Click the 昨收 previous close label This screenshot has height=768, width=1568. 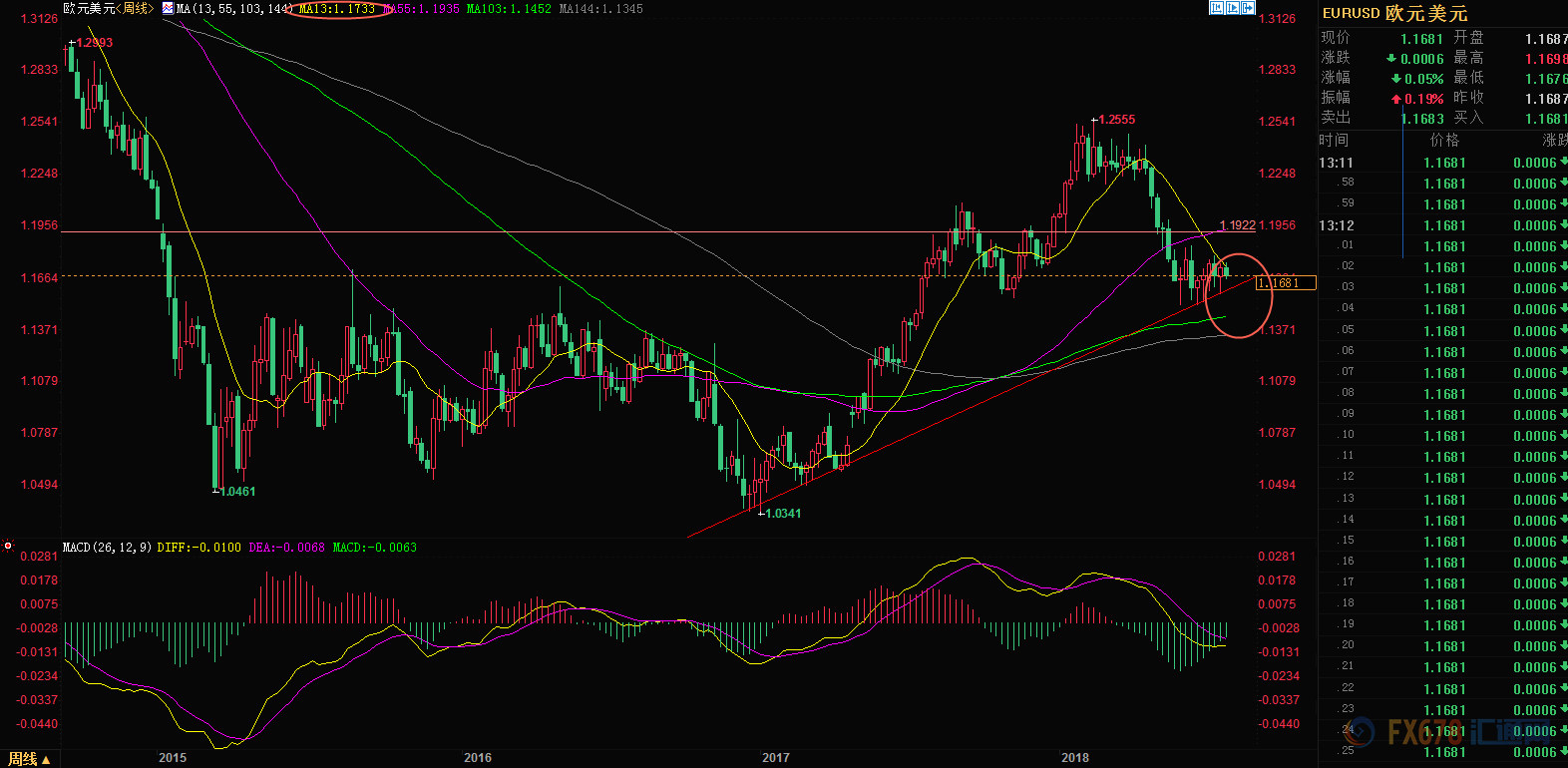(x=1468, y=98)
